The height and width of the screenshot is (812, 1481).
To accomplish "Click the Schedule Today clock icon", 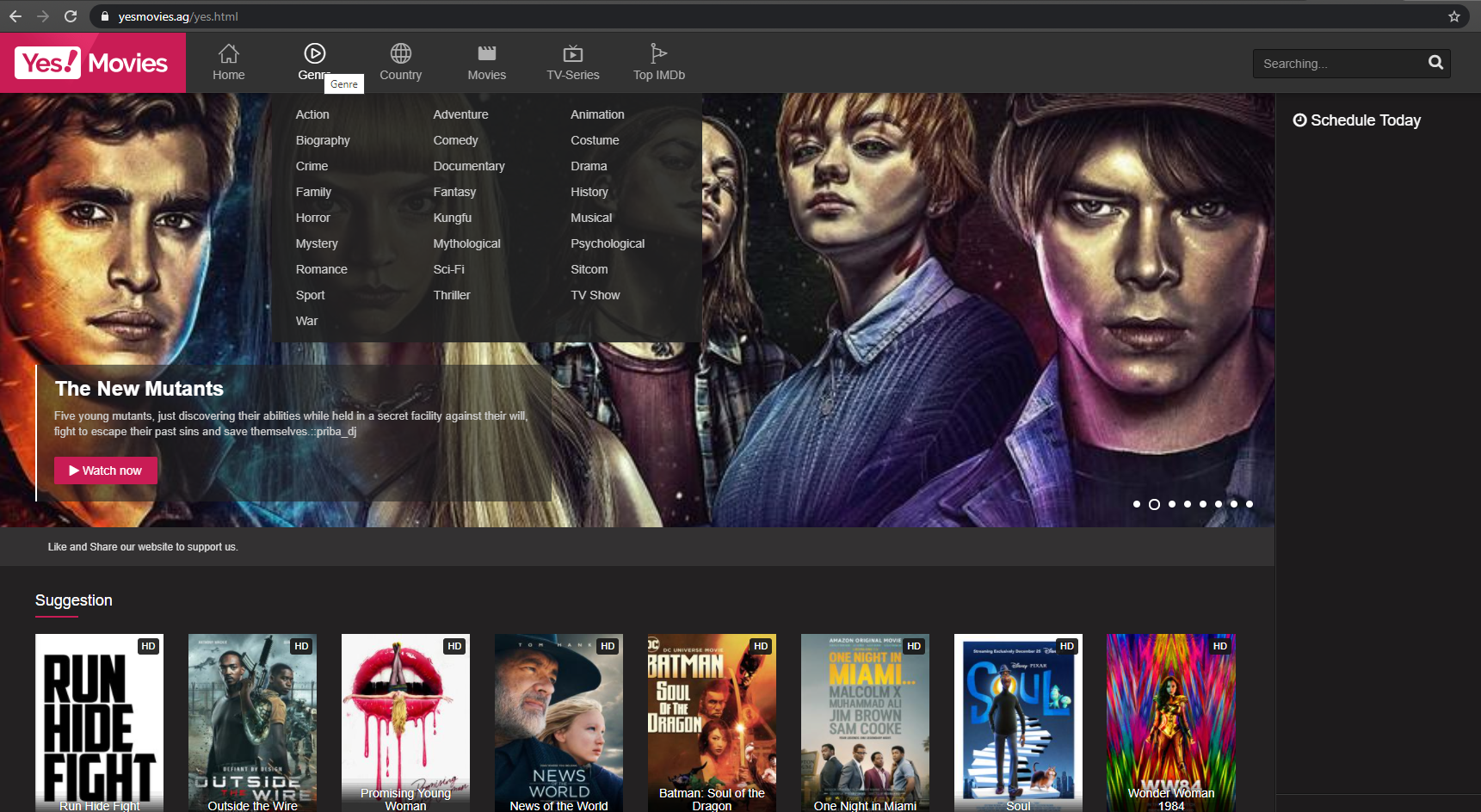I will point(1299,120).
